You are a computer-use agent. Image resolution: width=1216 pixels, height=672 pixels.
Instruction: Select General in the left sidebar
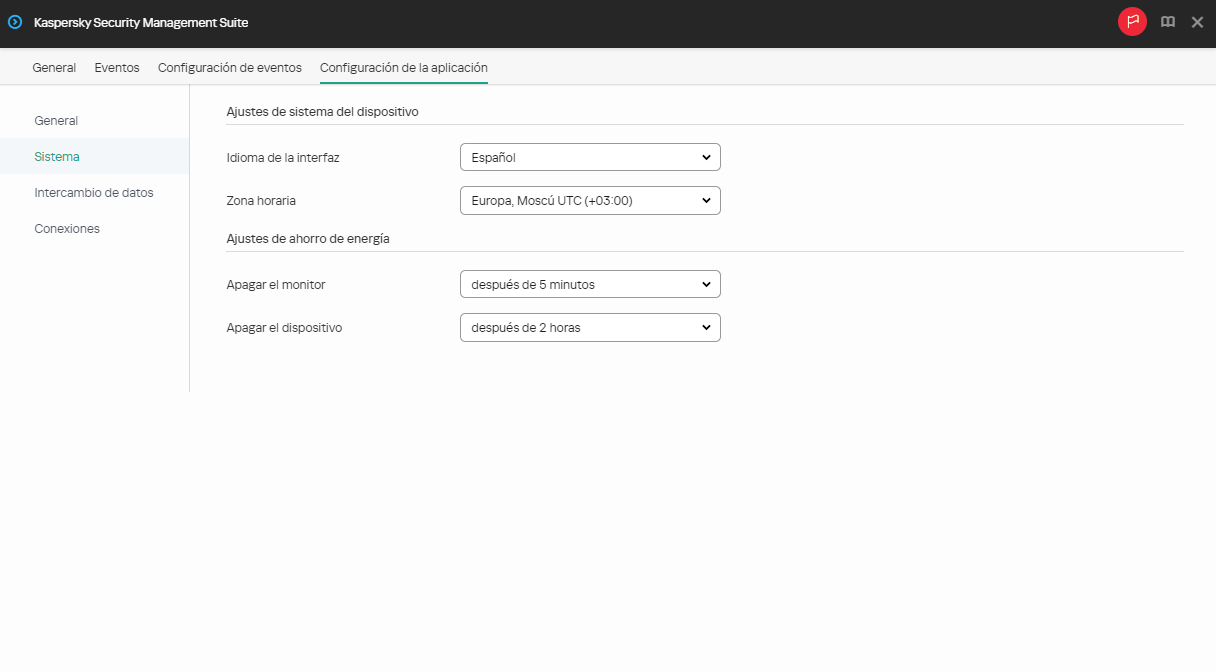pyautogui.click(x=56, y=120)
